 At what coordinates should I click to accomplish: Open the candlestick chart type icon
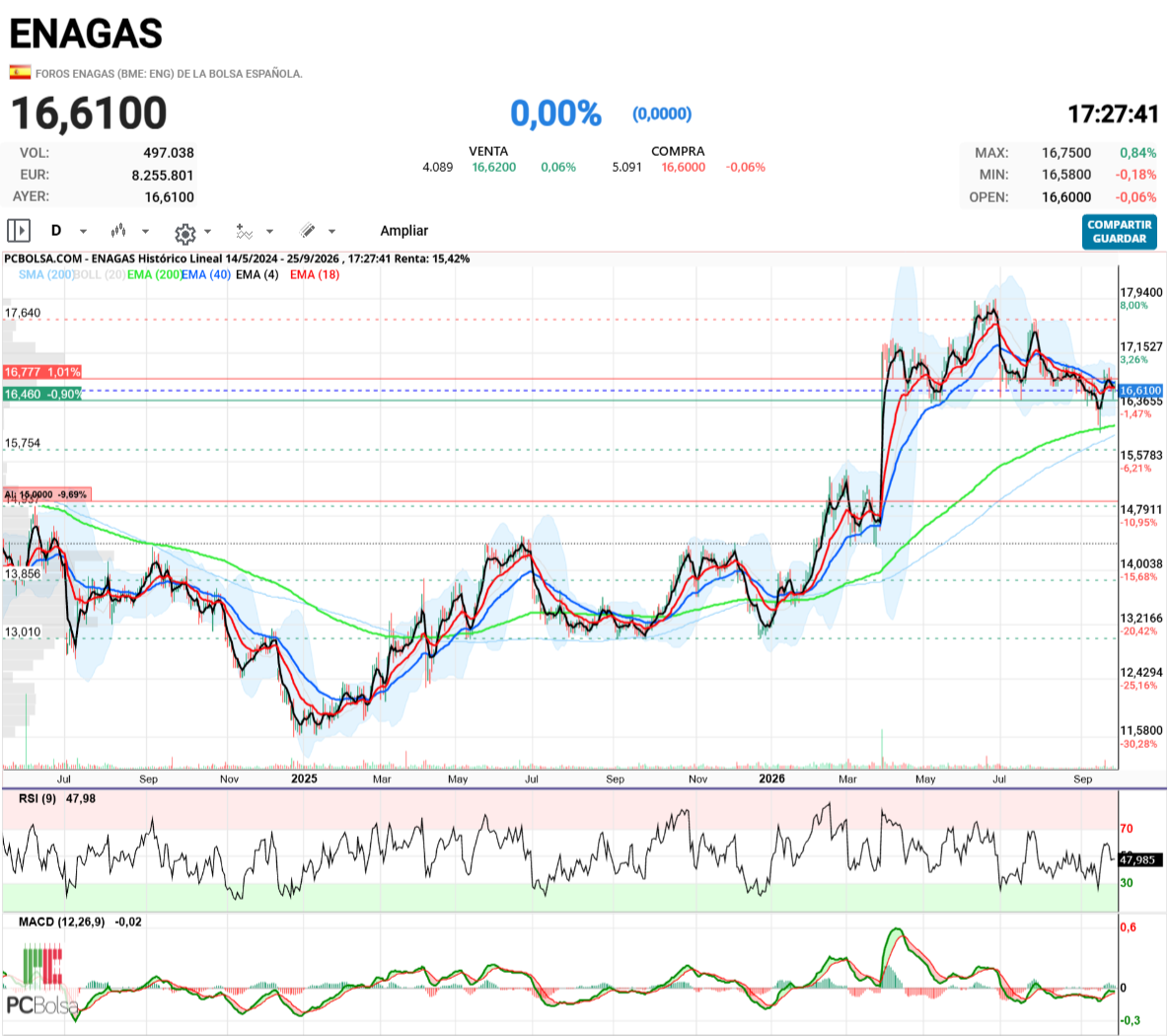pyautogui.click(x=118, y=231)
